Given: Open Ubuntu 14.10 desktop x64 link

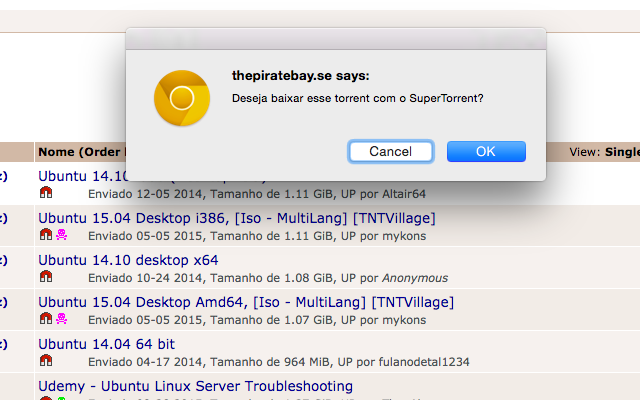Looking at the screenshot, I should click(x=128, y=260).
